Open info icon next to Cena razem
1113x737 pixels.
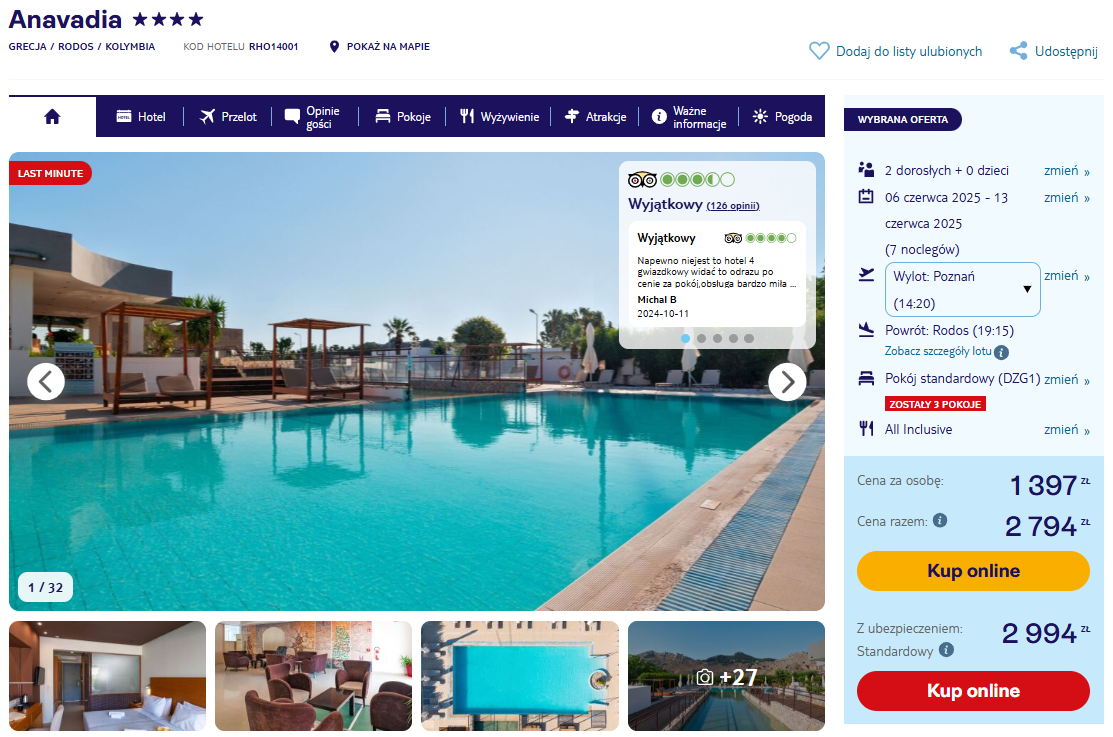[940, 520]
